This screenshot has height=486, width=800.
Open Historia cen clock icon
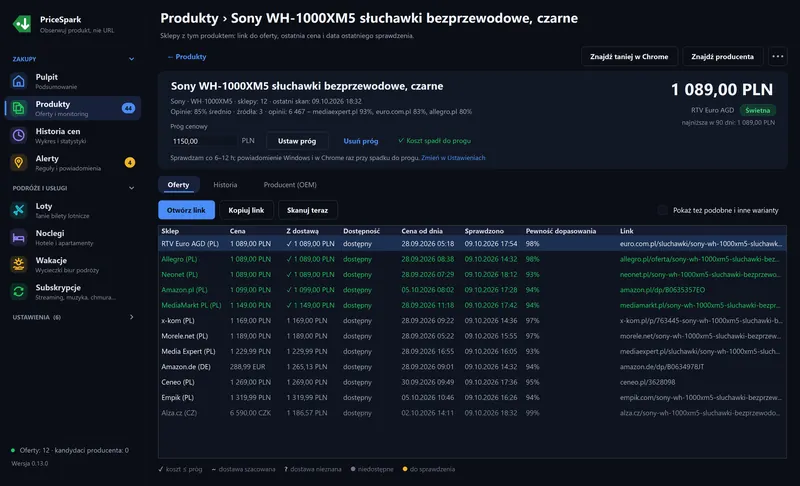tap(19, 135)
